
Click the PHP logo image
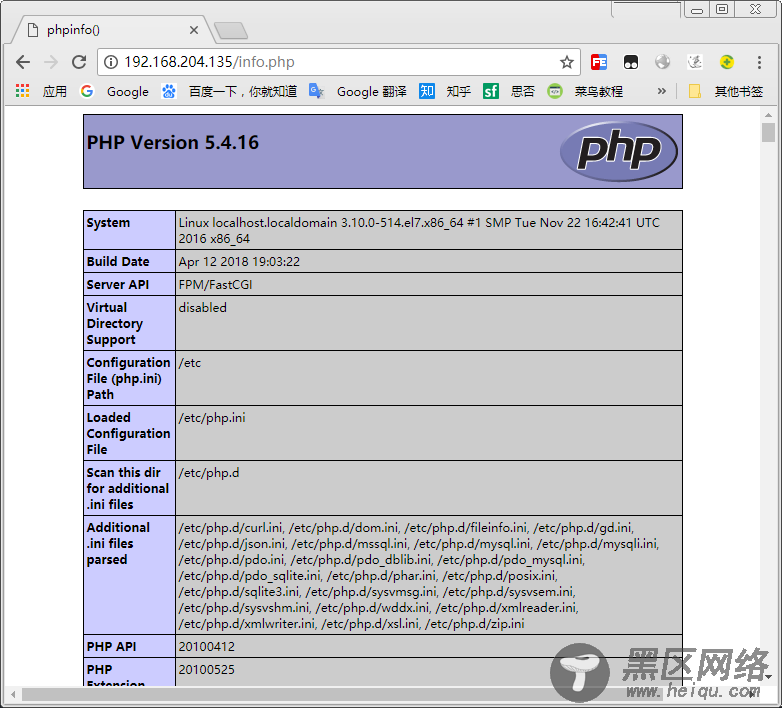619,152
